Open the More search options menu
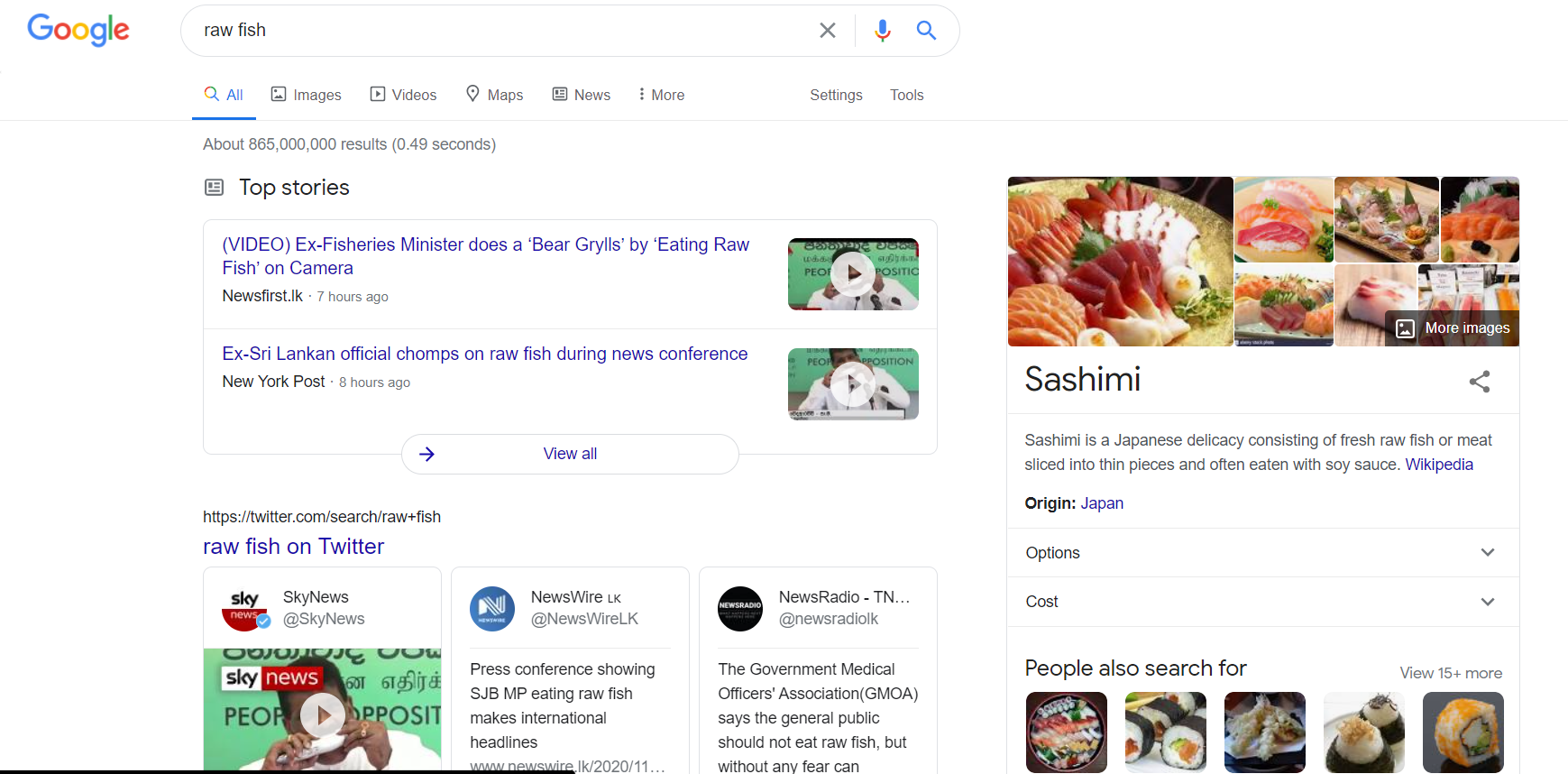 661,95
